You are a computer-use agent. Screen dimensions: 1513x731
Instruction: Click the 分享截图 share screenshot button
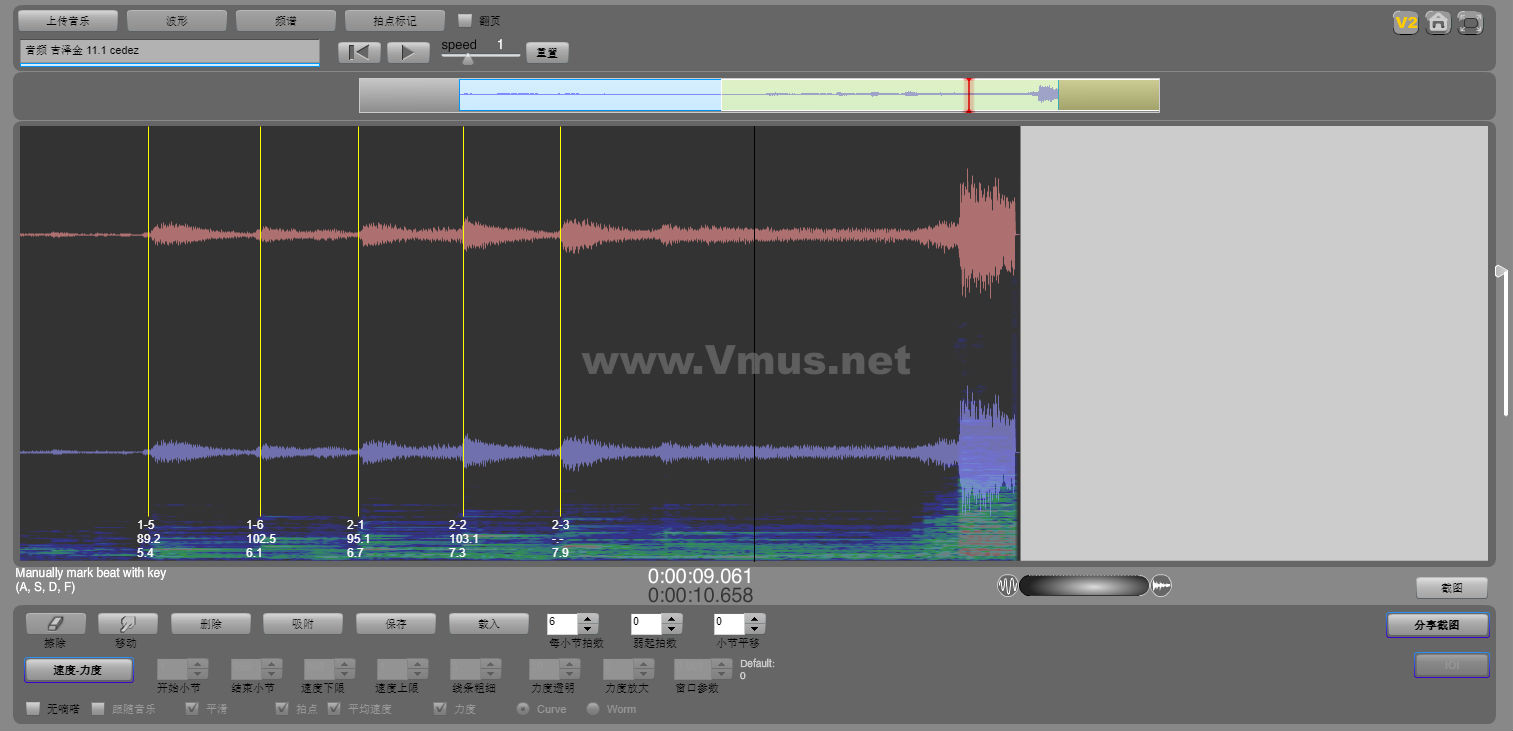1437,625
